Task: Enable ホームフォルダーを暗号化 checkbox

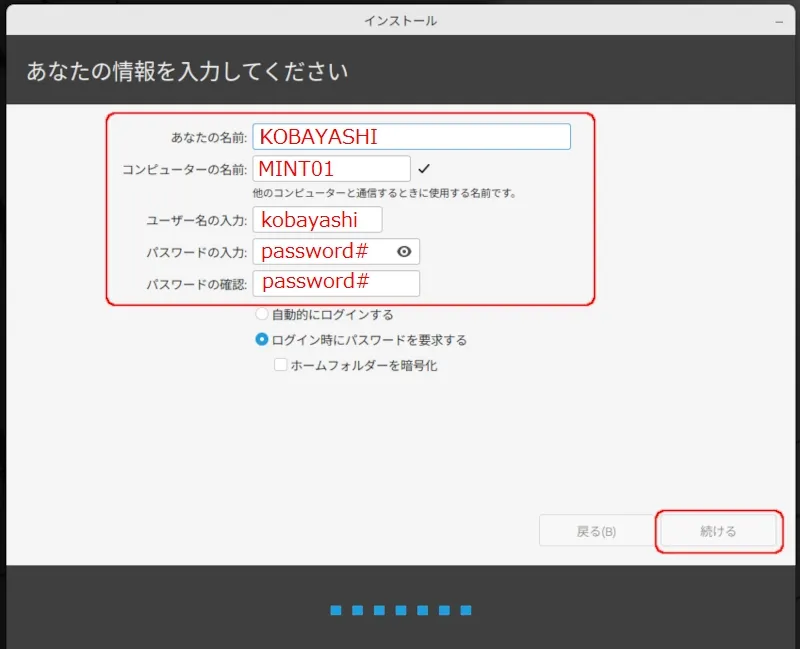Action: (281, 366)
